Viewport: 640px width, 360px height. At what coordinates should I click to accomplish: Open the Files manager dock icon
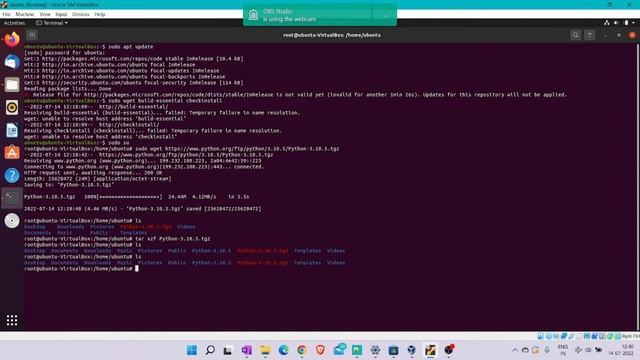(12, 85)
